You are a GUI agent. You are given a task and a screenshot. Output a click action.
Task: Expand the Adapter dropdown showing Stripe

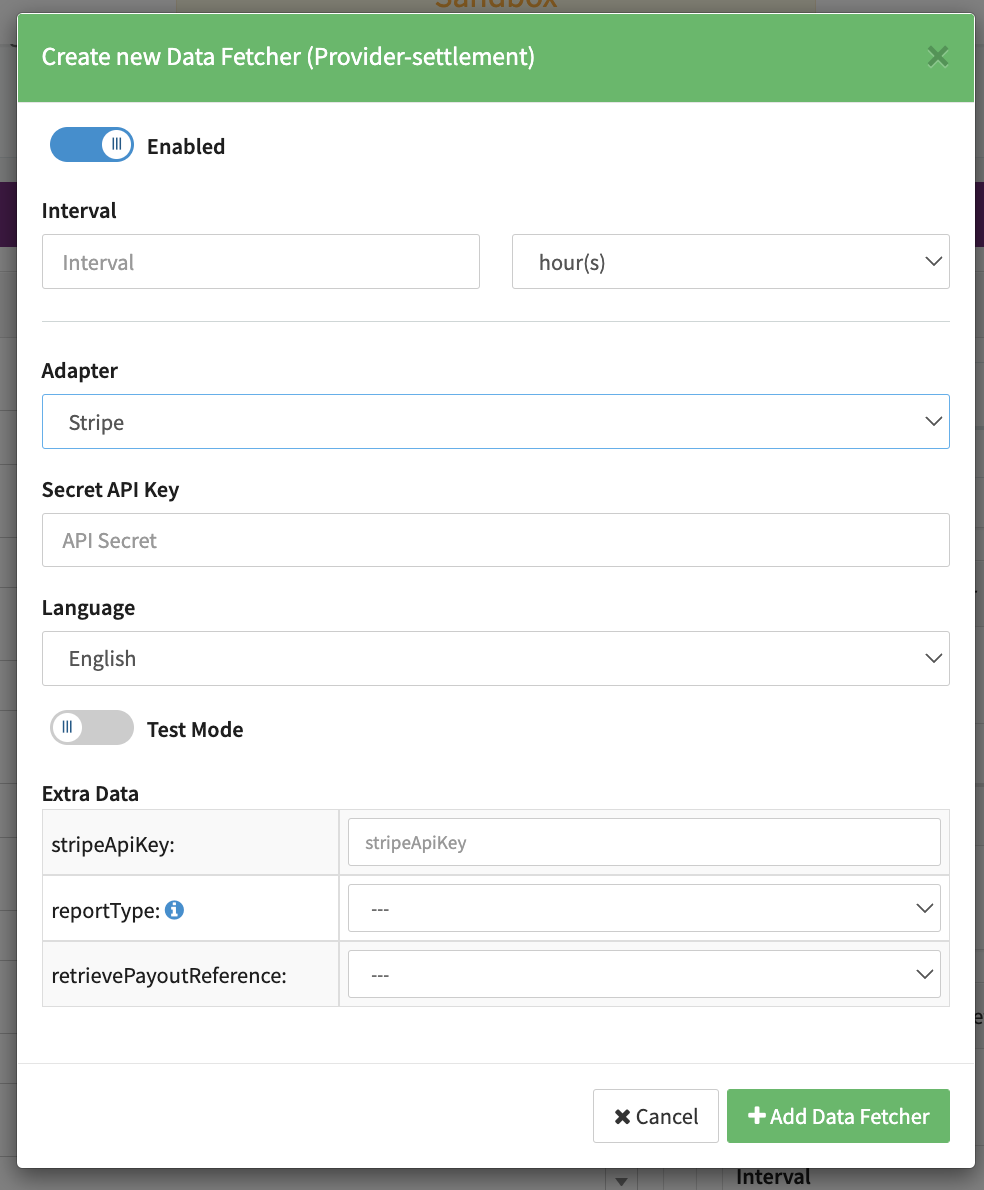[x=495, y=422]
